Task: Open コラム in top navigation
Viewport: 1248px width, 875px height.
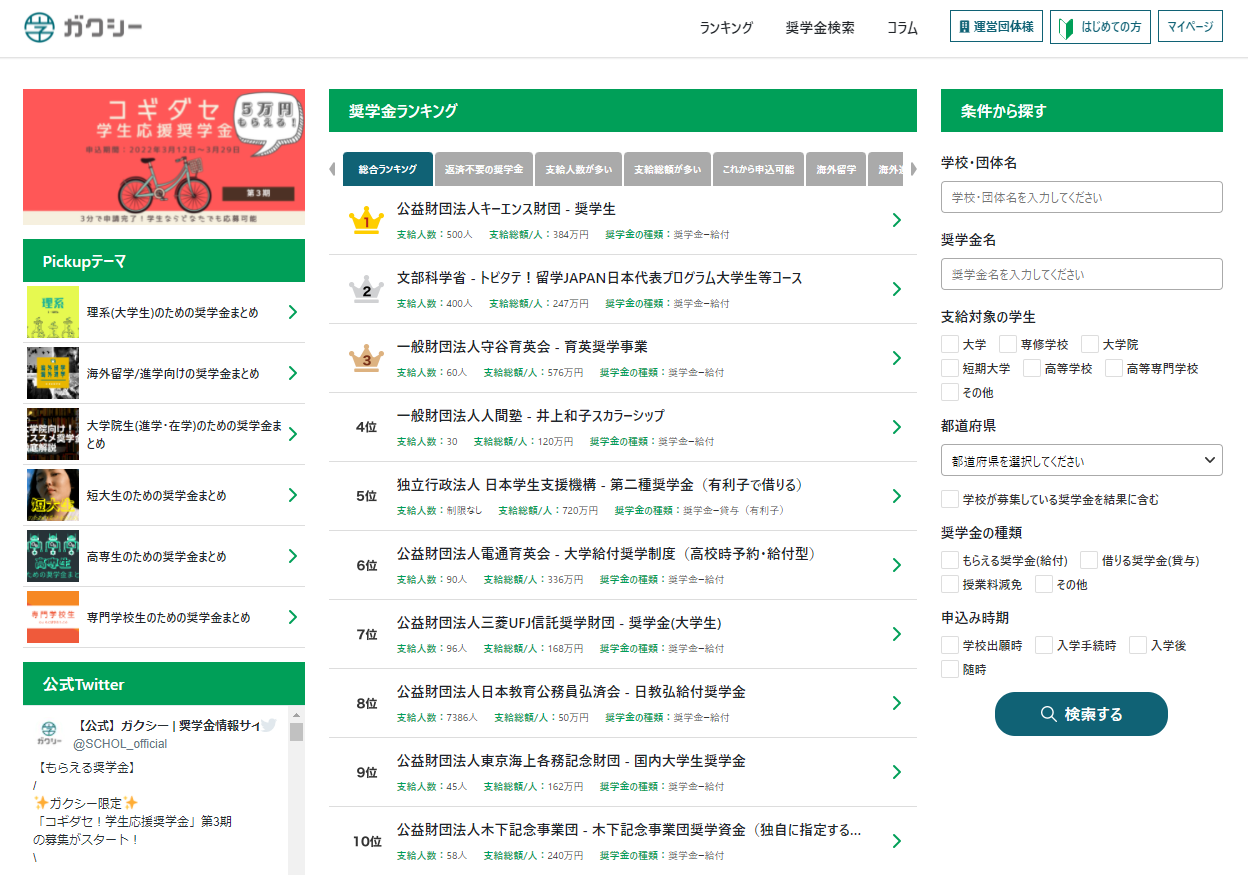Action: (x=902, y=28)
